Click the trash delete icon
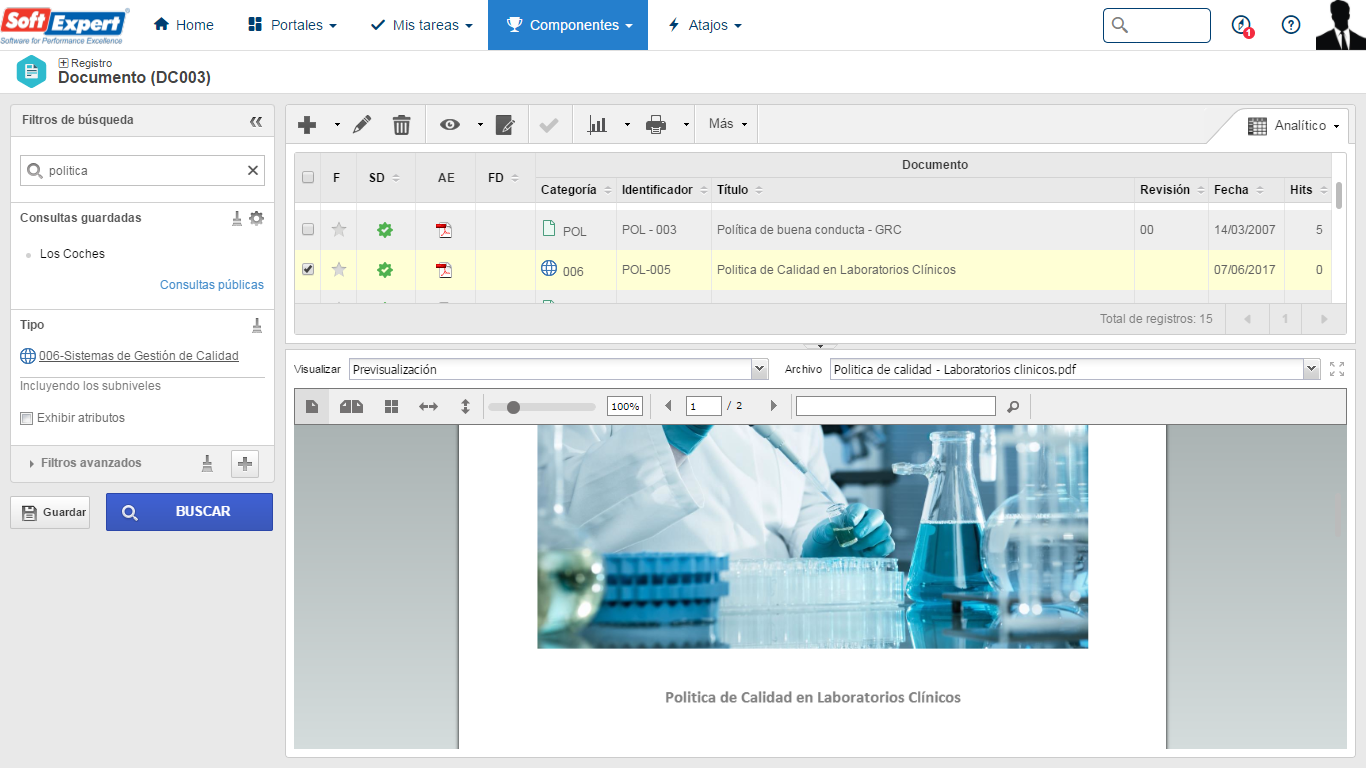Viewport: 1366px width, 768px height. click(401, 124)
